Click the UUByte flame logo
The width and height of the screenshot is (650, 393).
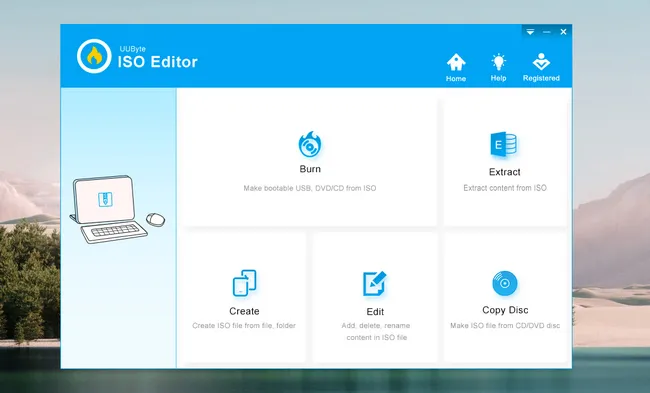(x=94, y=56)
